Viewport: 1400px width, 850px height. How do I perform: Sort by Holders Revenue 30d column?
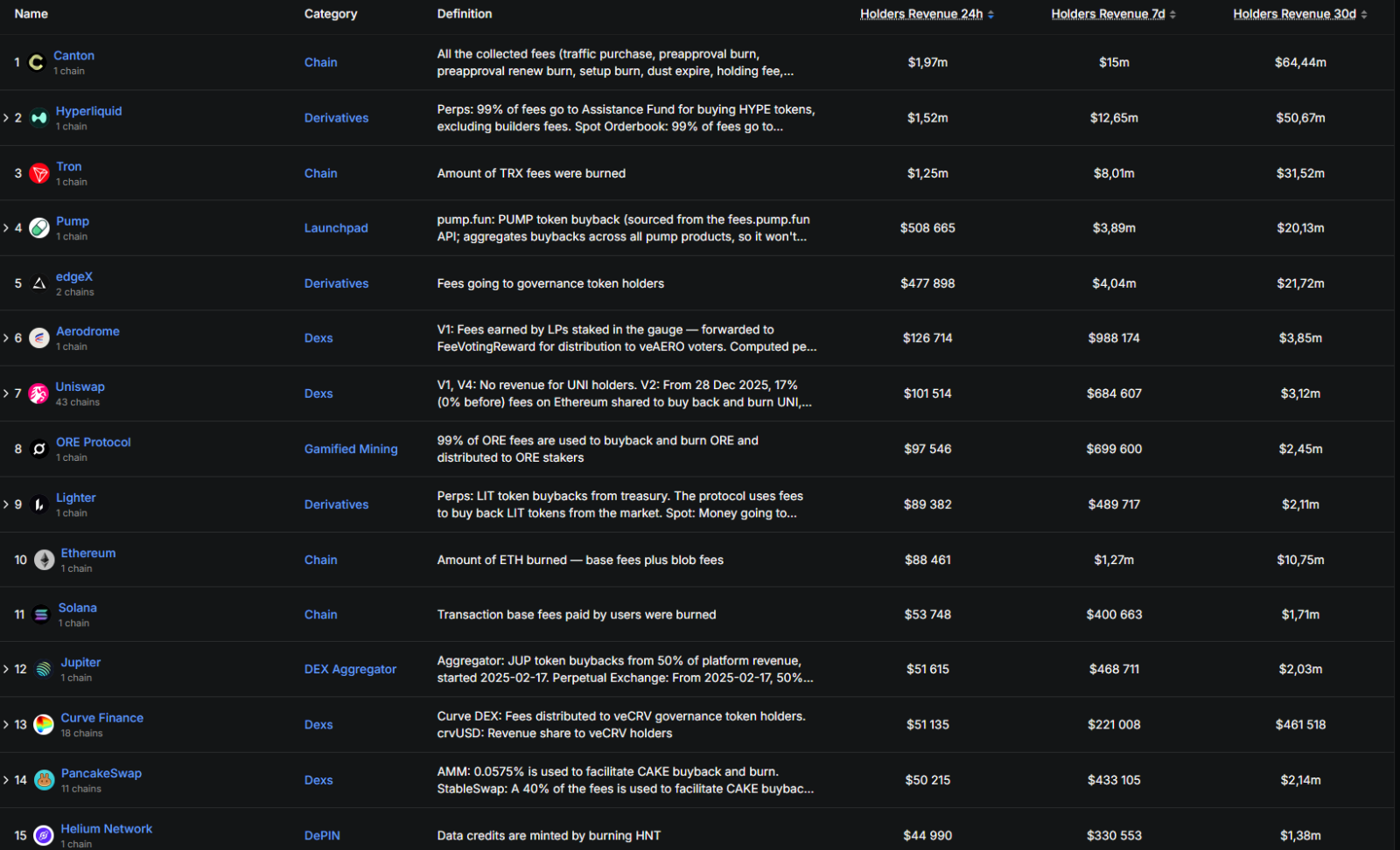click(1300, 14)
